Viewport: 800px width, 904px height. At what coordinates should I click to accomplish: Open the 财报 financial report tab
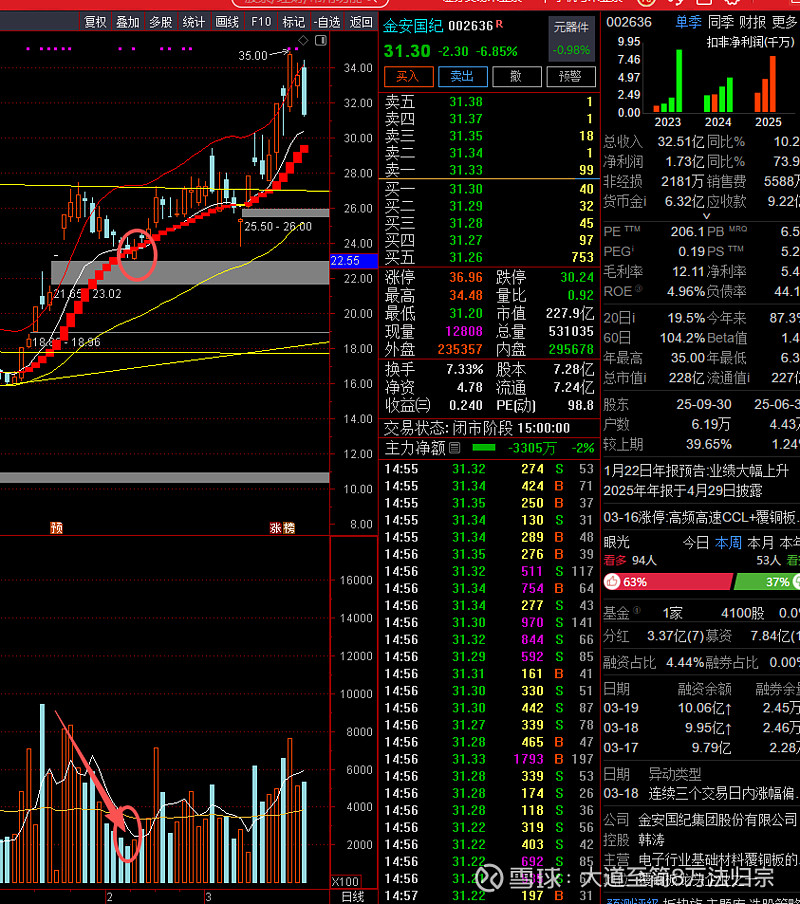[752, 22]
